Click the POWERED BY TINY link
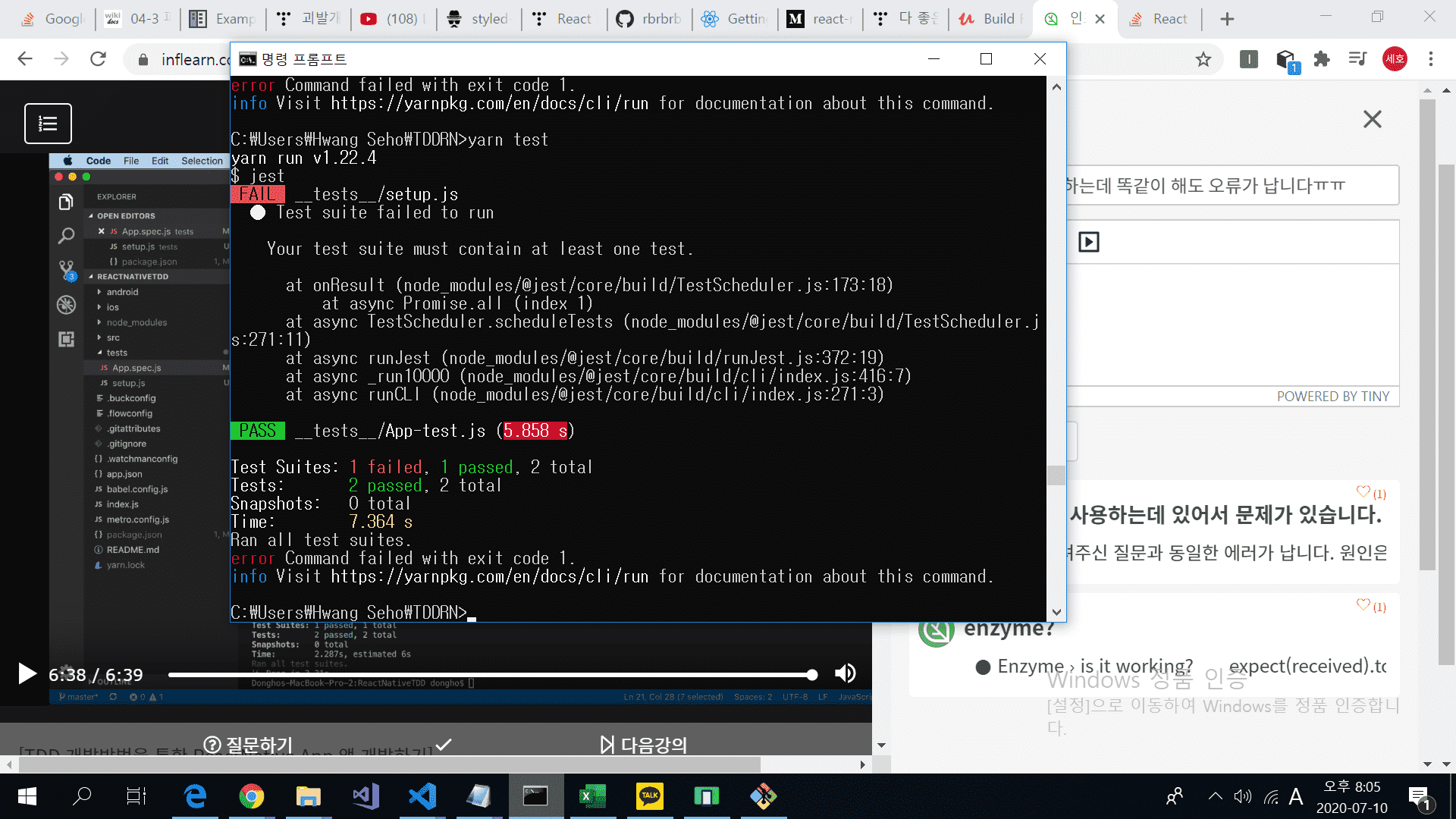The image size is (1456, 819). tap(1332, 397)
